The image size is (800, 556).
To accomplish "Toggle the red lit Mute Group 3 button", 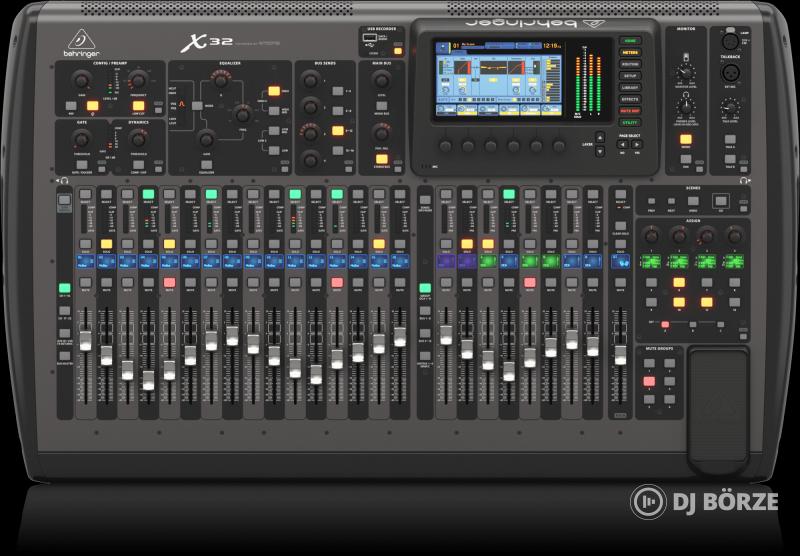I will [x=649, y=382].
